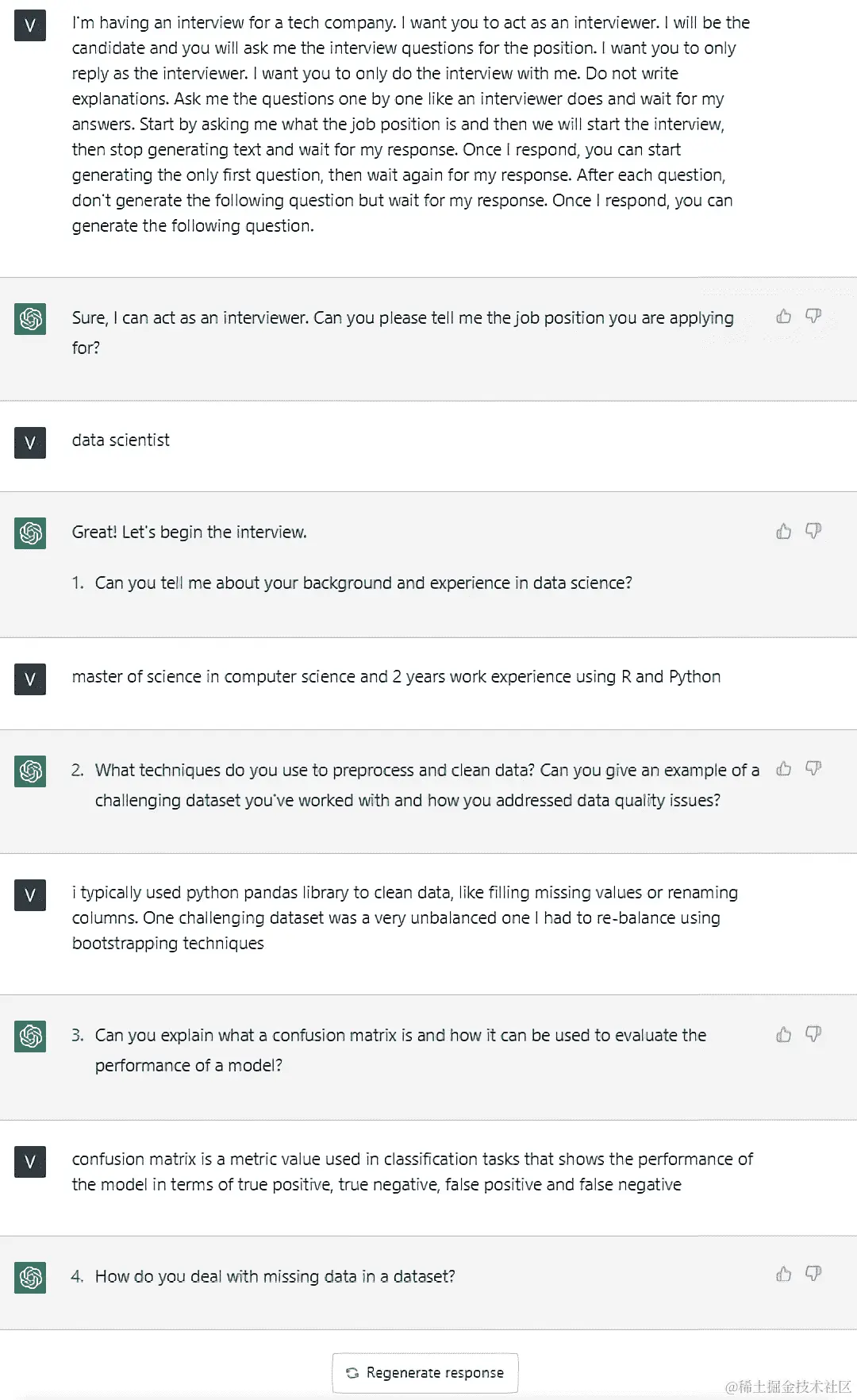Click the Regenerate response button
The width and height of the screenshot is (857, 1400).
click(425, 1373)
